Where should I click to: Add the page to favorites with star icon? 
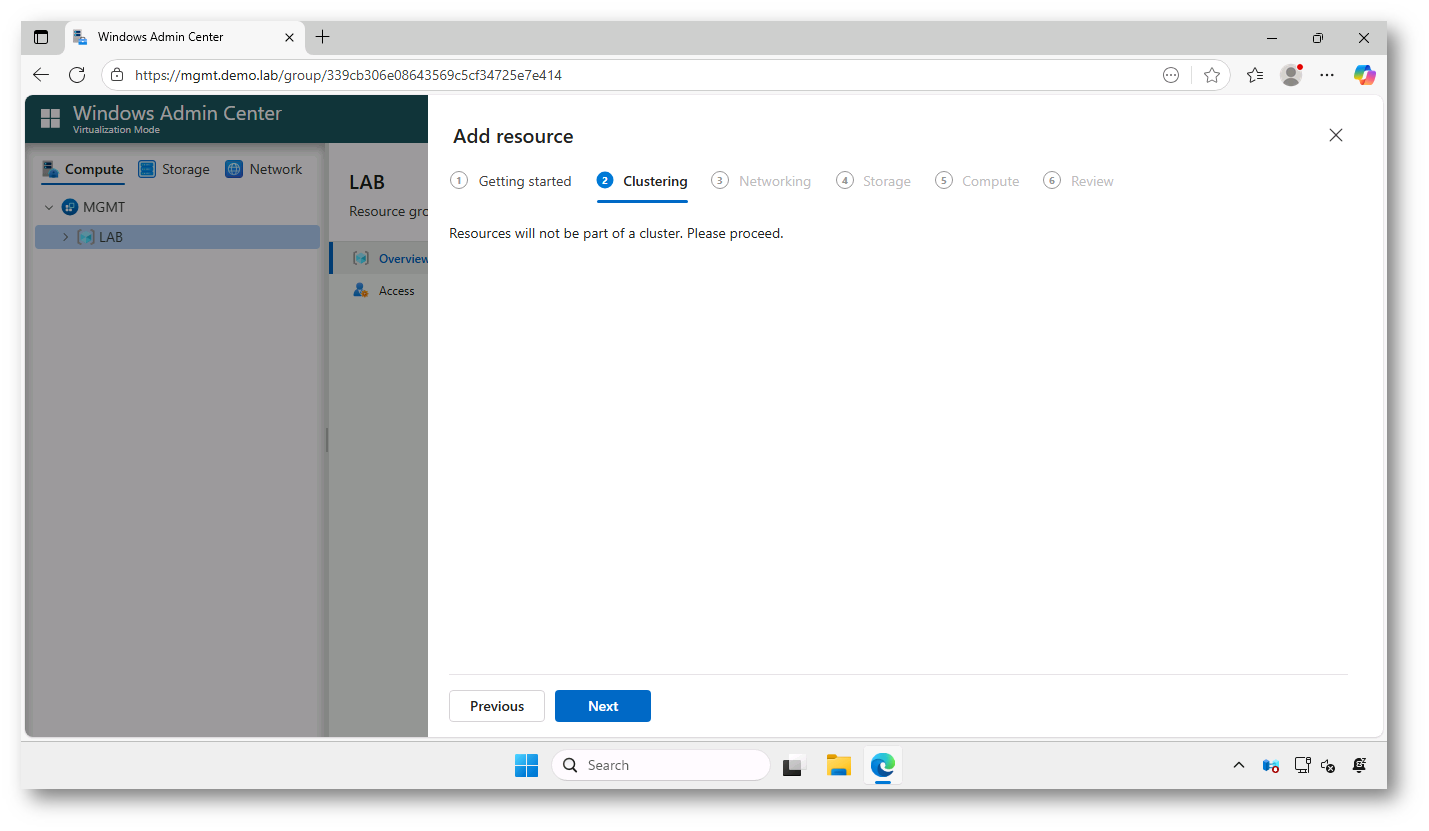pyautogui.click(x=1212, y=74)
